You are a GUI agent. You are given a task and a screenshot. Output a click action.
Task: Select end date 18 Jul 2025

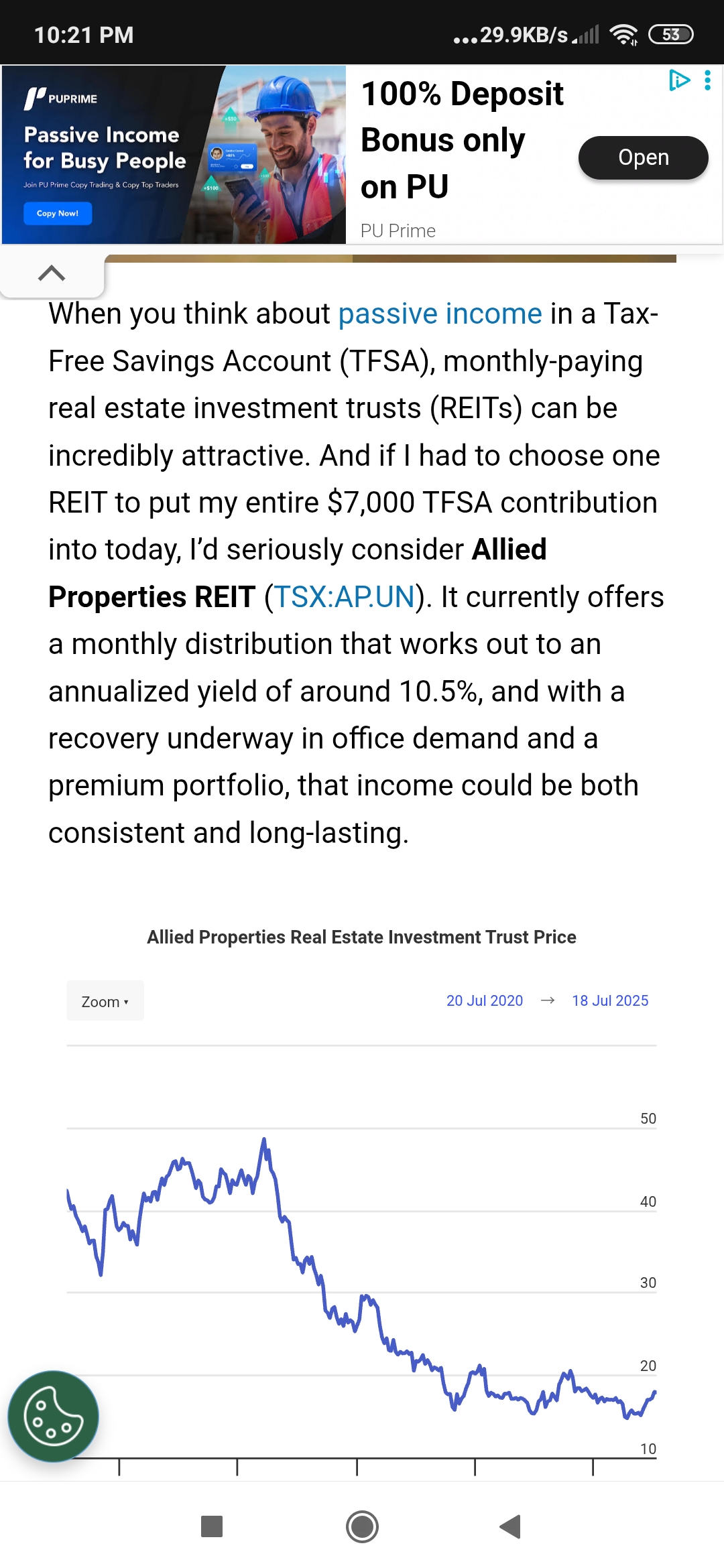(x=610, y=1000)
